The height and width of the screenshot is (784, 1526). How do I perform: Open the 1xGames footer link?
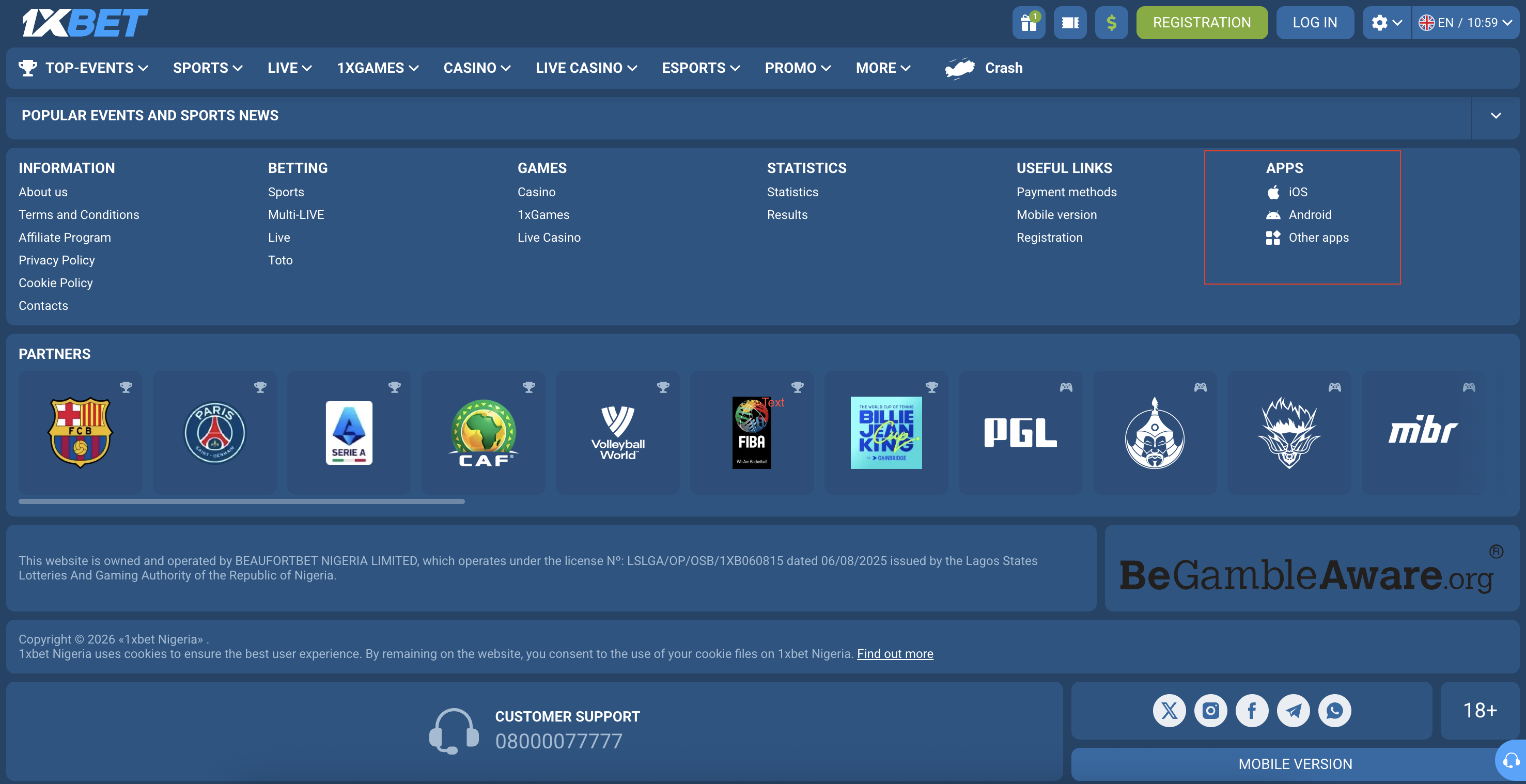(543, 215)
